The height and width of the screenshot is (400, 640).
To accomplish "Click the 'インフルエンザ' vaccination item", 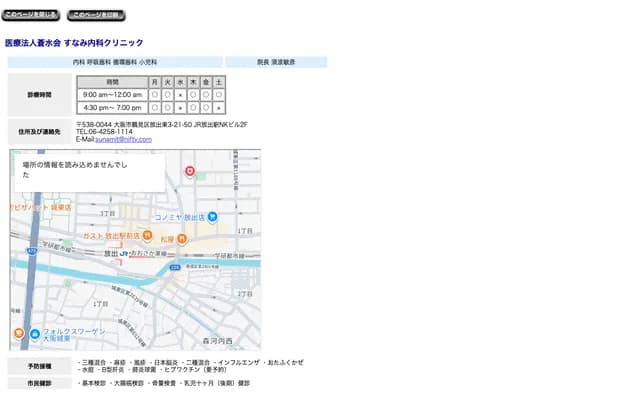I will pyautogui.click(x=239, y=362).
